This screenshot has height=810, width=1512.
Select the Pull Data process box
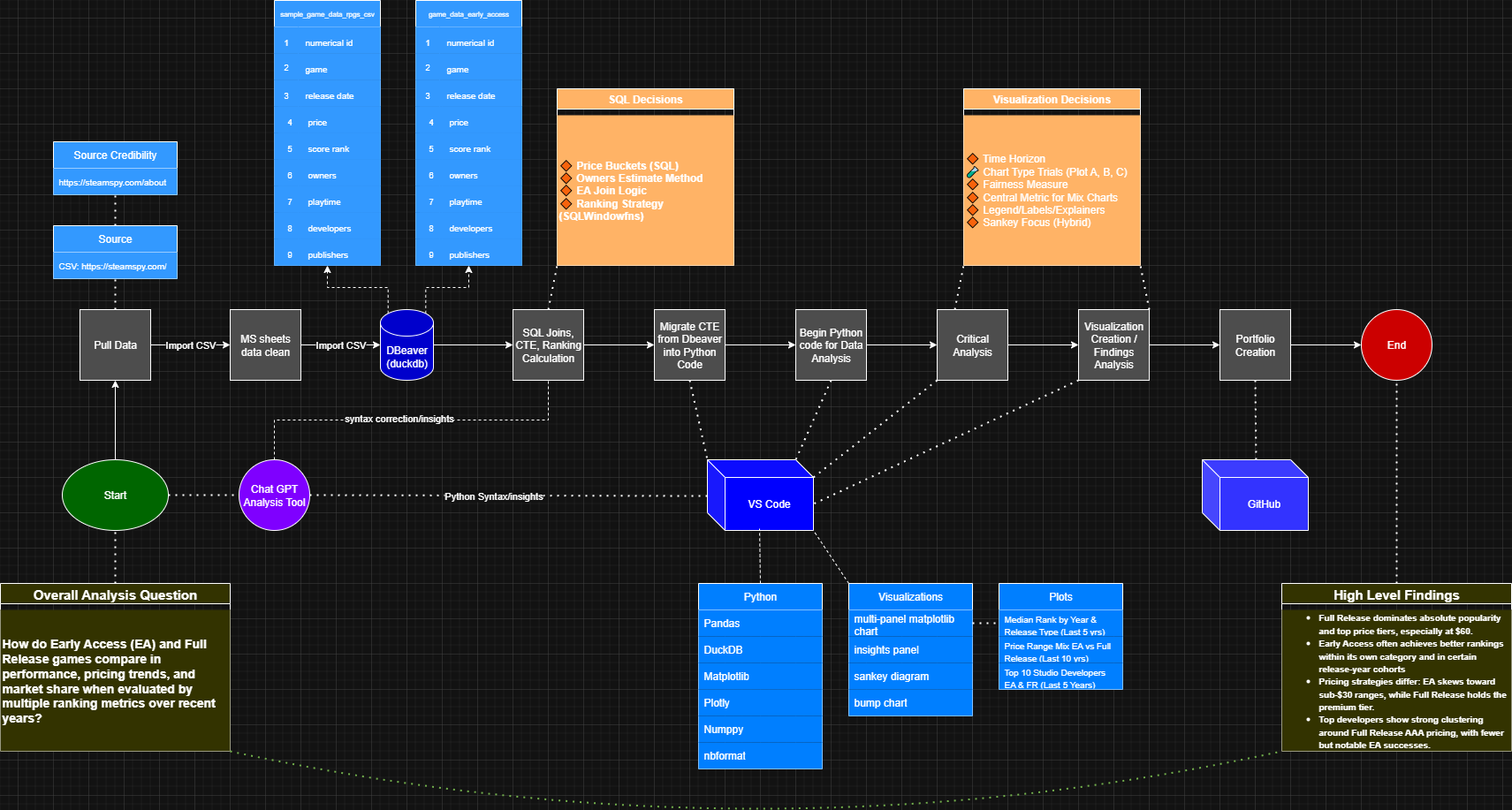[115, 345]
